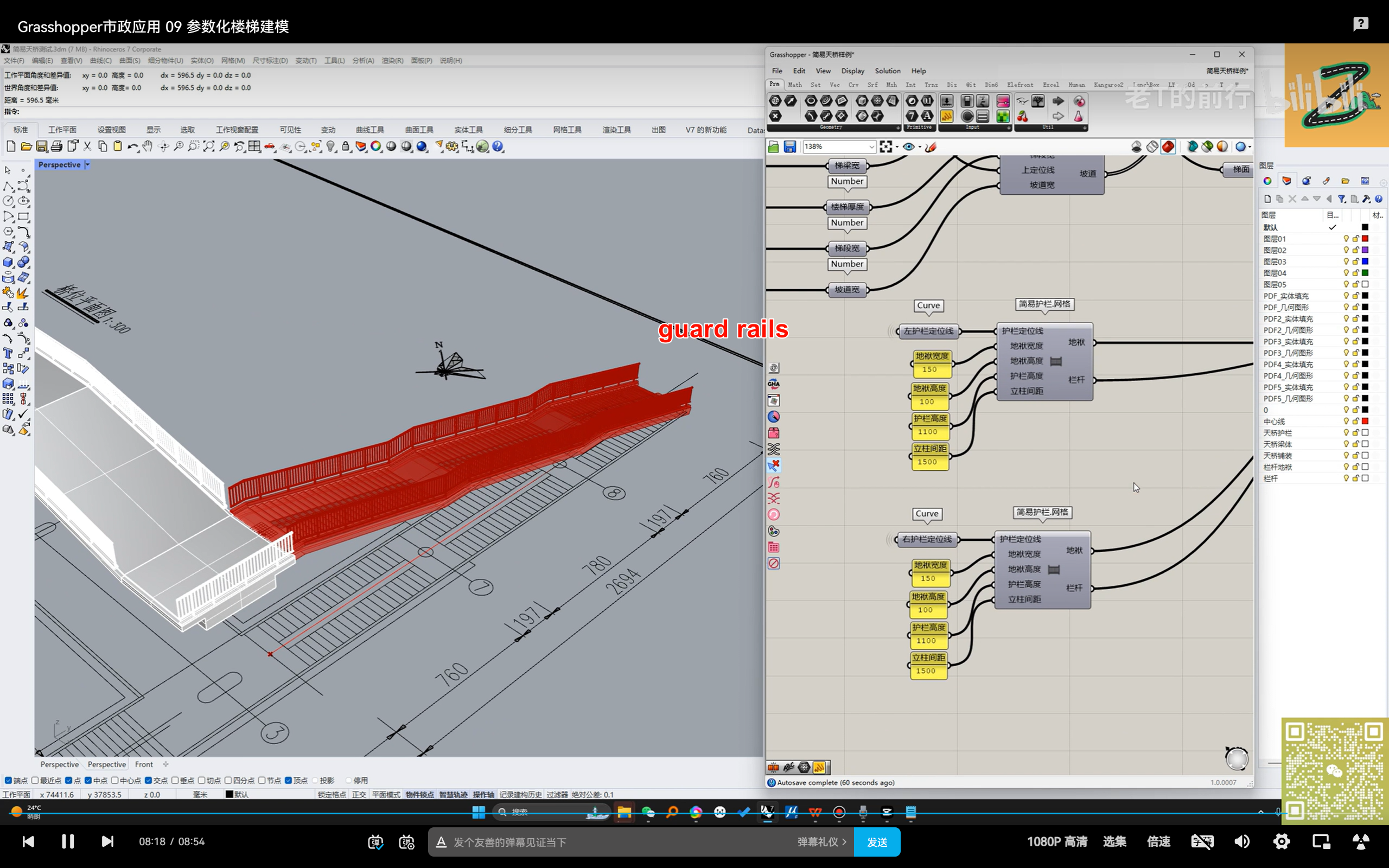Screen dimensions: 1389x868
Task: Switch to the 曲线工具 toolbar tab
Action: (x=369, y=130)
